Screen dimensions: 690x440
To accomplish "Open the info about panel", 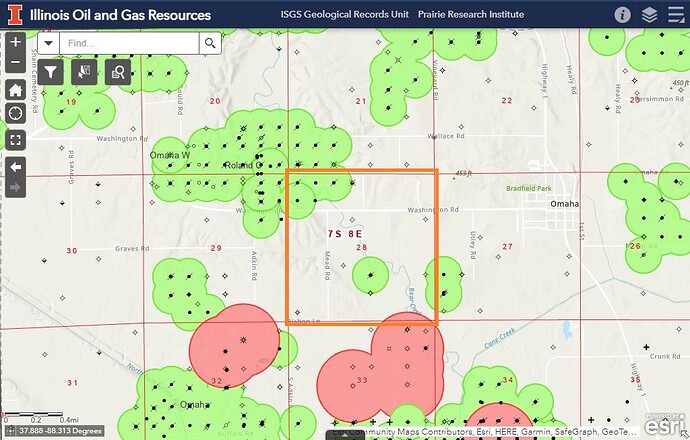I will (x=622, y=15).
